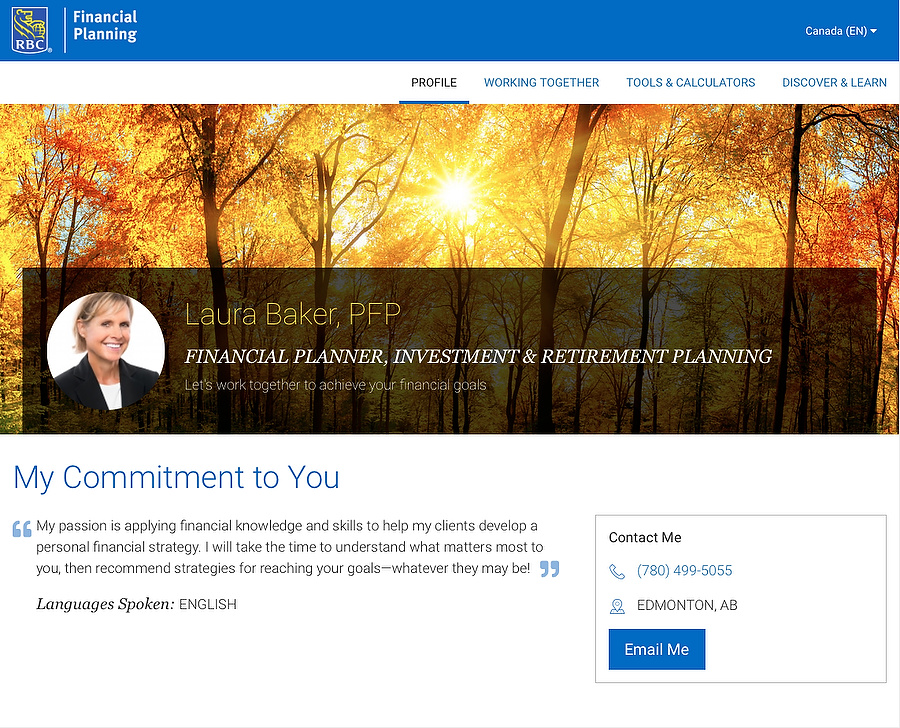Open the TOOLS & CALCULATORS tab
900x728 pixels.
click(x=690, y=83)
